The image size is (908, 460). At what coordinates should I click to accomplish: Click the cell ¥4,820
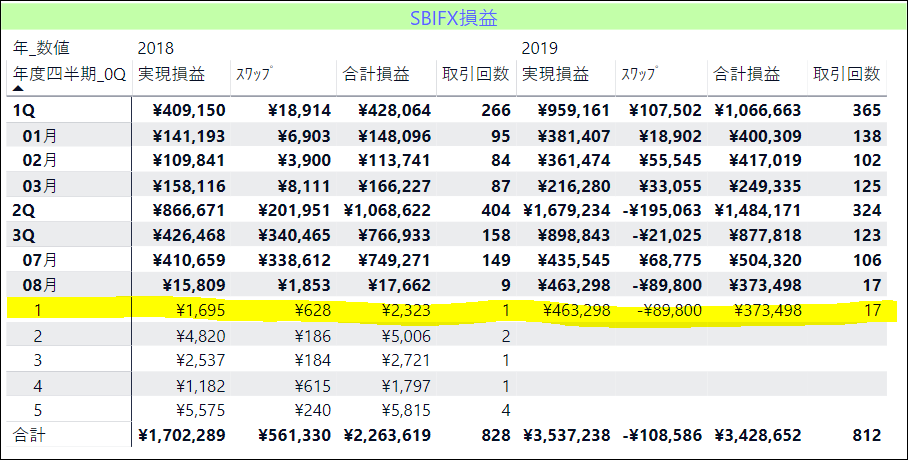[200, 335]
